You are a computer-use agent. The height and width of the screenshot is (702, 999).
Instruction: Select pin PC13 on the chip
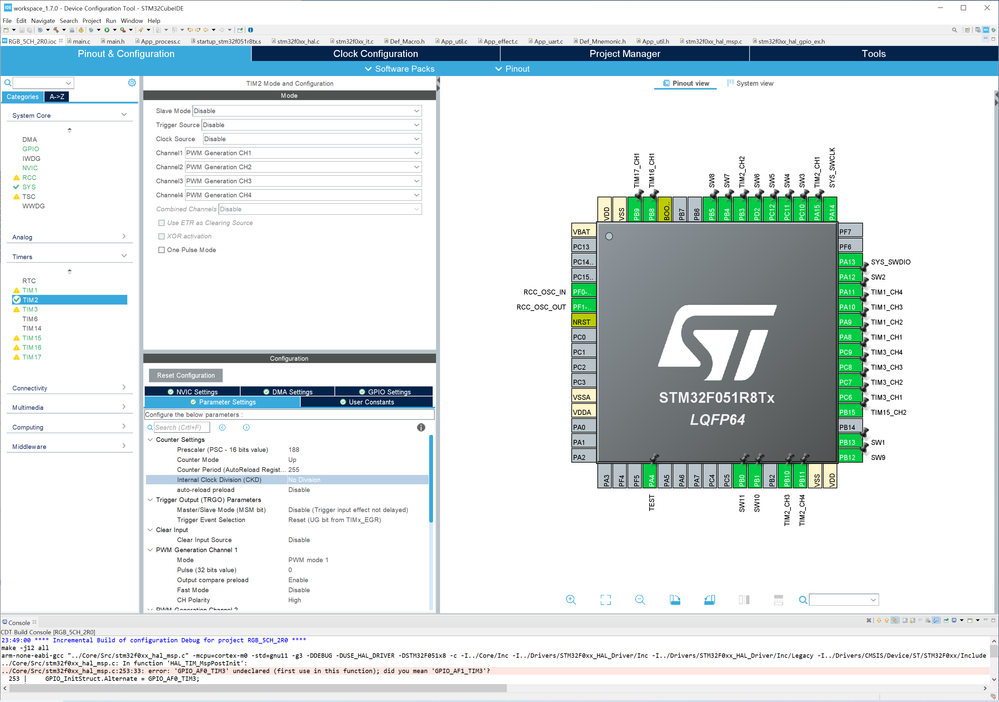584,247
